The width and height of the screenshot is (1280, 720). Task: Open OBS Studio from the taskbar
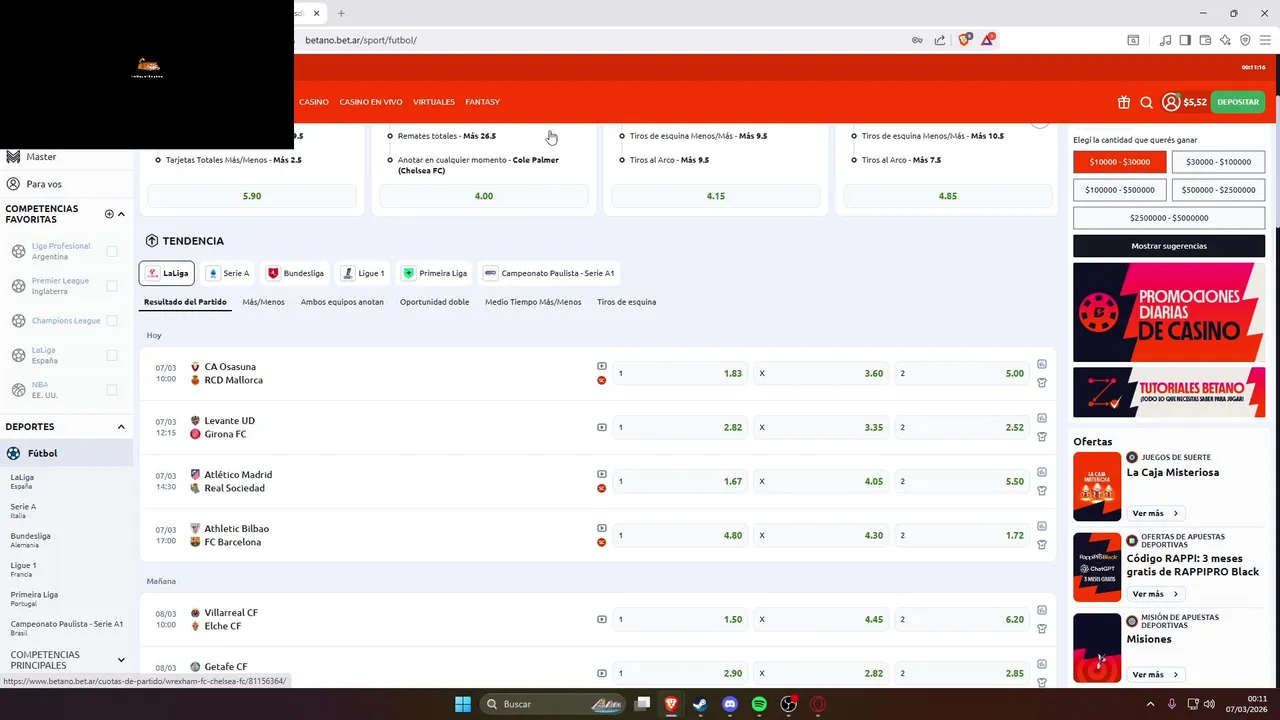point(789,704)
